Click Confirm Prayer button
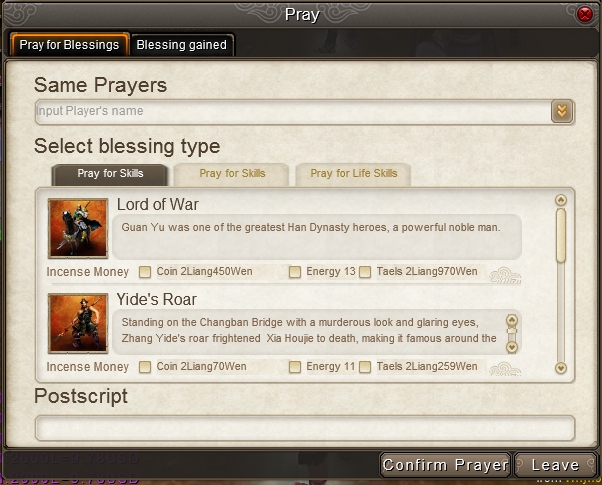Viewport: 602px width, 485px height. pos(445,465)
